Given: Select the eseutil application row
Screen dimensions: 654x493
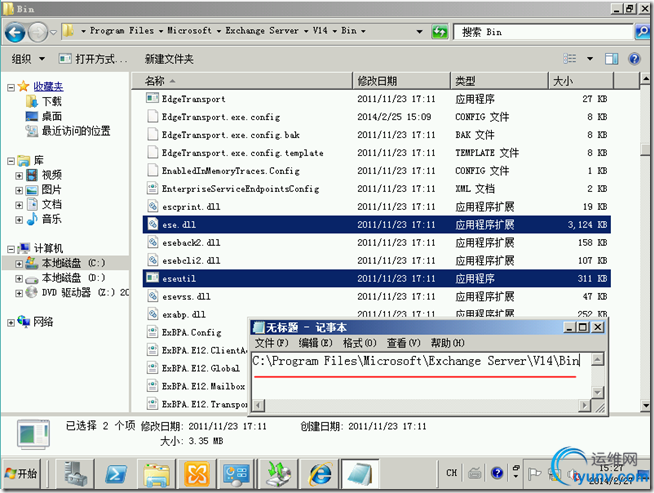Looking at the screenshot, I should pos(377,278).
